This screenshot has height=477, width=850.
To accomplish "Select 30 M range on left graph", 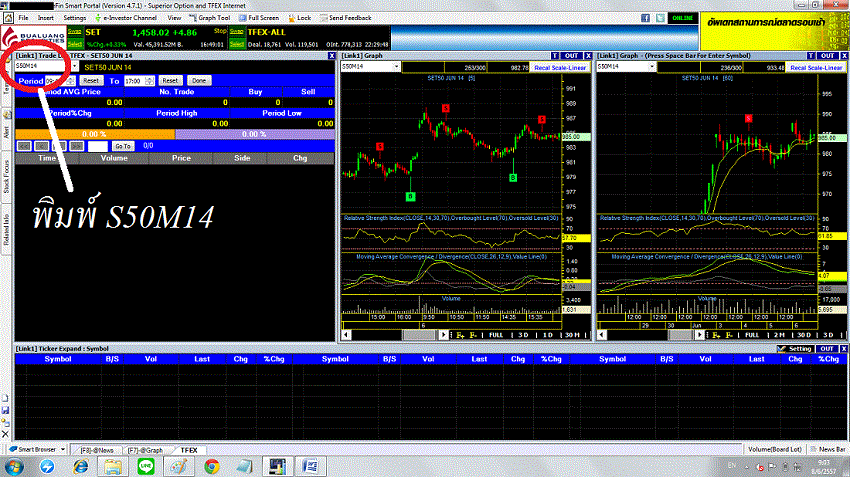I will coord(572,335).
